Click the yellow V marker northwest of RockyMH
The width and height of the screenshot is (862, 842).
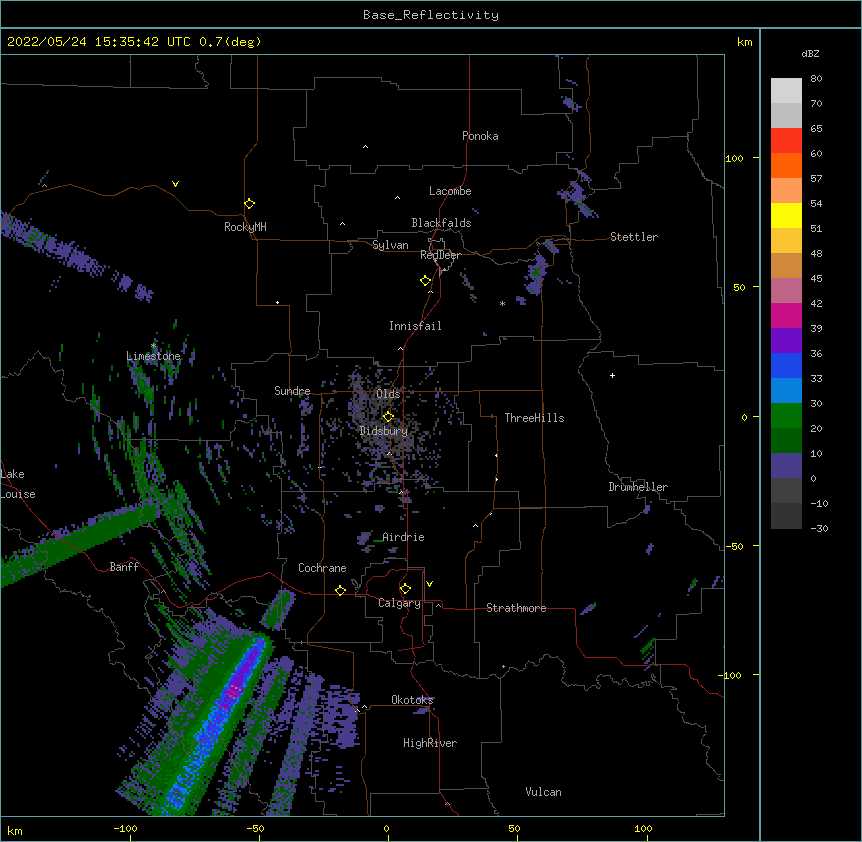[175, 184]
